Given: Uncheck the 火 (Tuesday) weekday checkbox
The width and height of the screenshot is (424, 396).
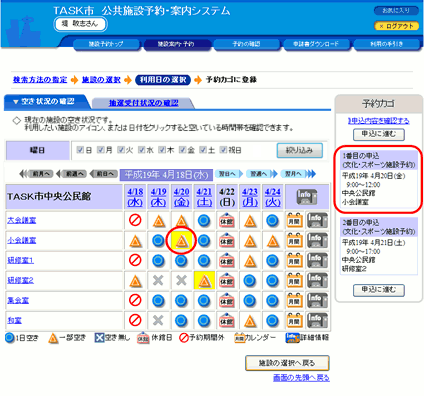Looking at the screenshot, I should (121, 150).
